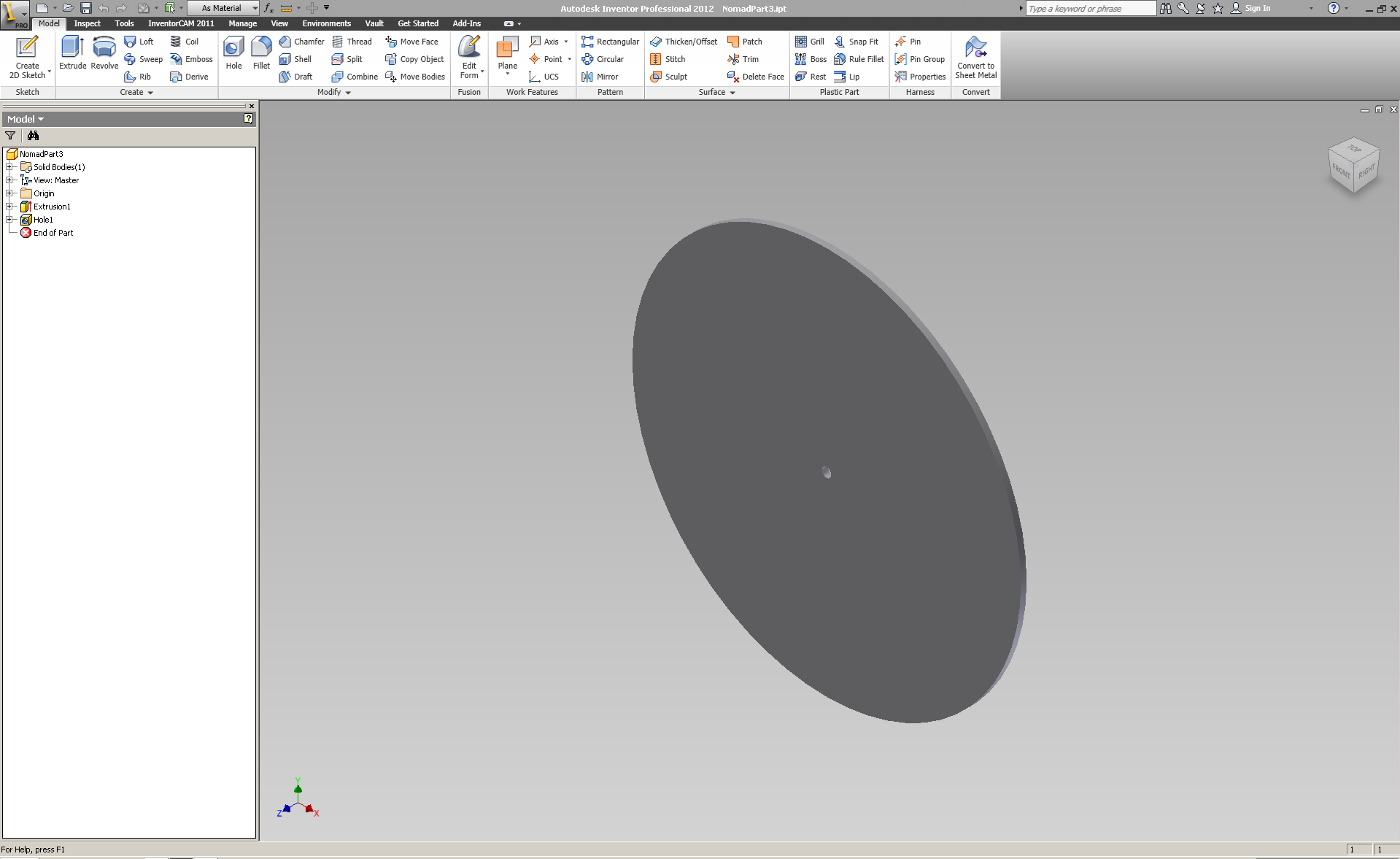1400x859 pixels.
Task: Click the Copy Object button
Action: click(x=414, y=59)
